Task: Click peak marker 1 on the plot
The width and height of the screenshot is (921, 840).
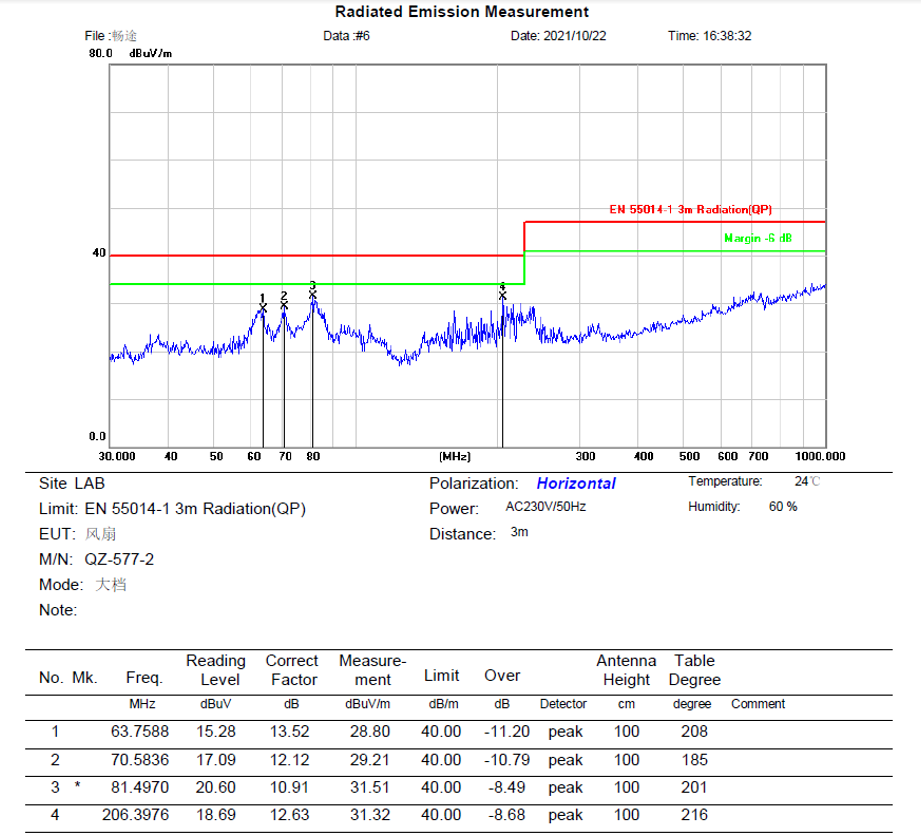Action: [x=263, y=308]
